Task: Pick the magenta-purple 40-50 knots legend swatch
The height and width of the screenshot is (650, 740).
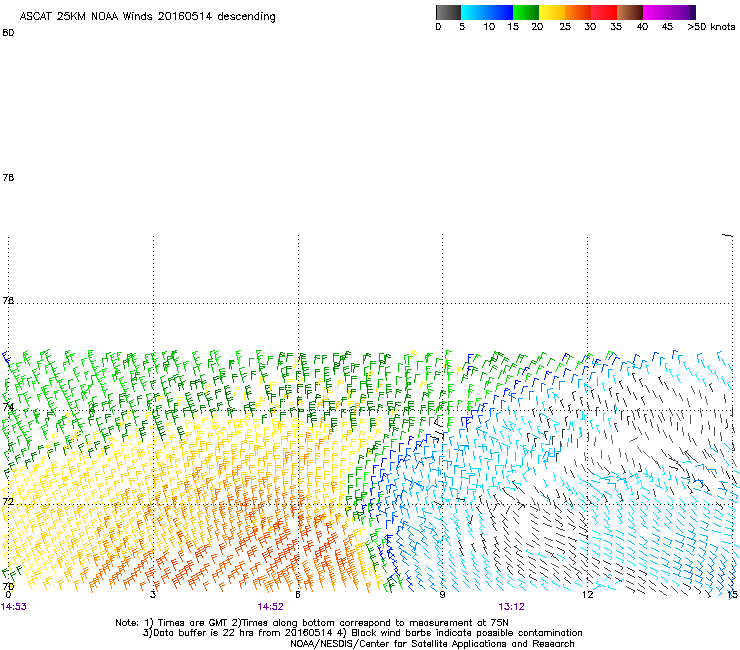Action: click(x=669, y=12)
